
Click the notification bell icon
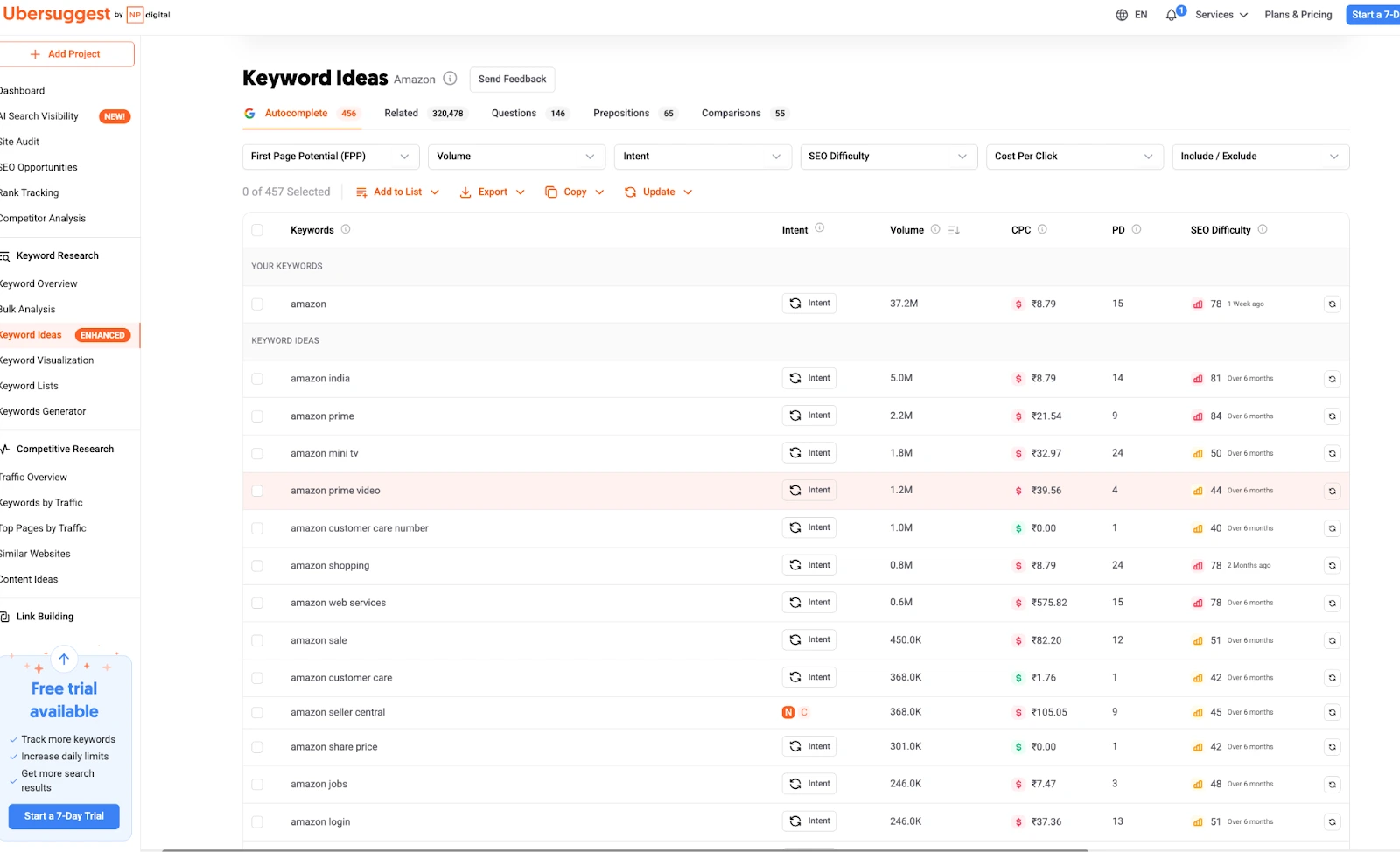click(1172, 15)
